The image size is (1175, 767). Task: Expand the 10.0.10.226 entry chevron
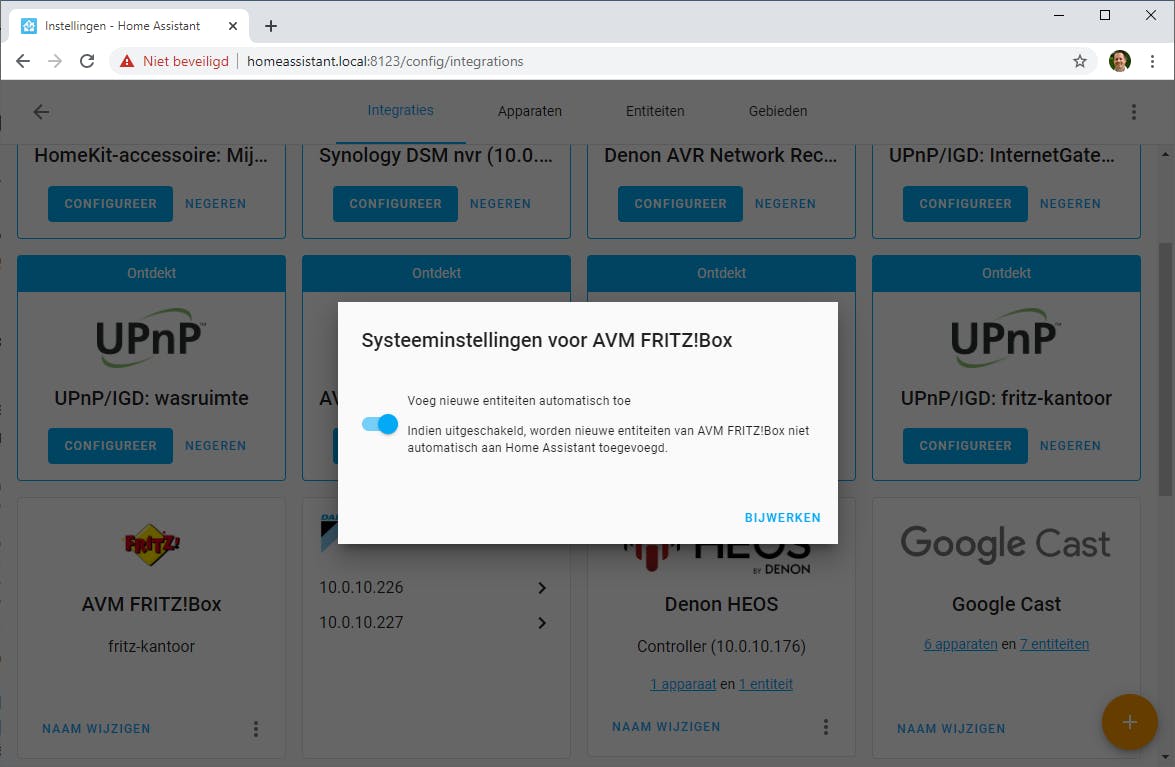pyautogui.click(x=542, y=588)
